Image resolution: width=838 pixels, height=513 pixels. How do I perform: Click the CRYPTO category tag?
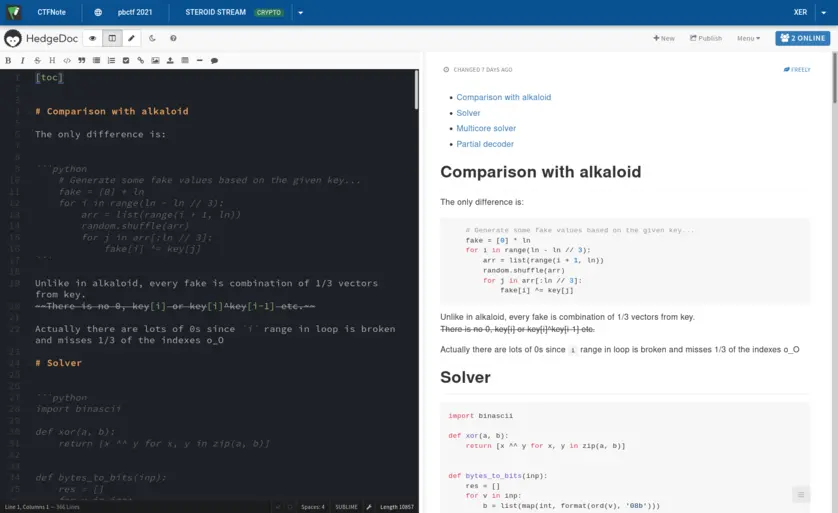268,12
